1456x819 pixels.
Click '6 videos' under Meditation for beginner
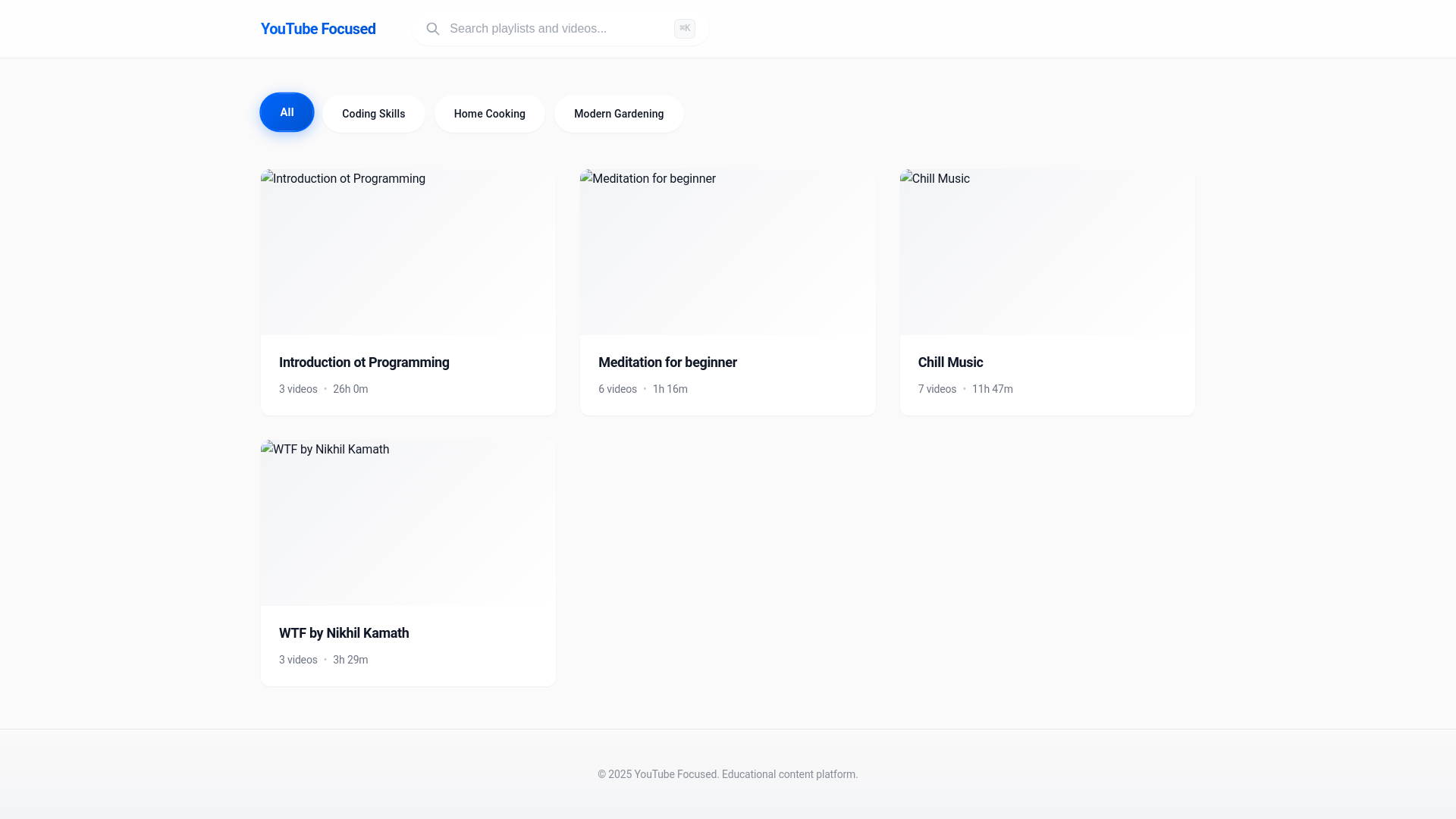tap(617, 389)
